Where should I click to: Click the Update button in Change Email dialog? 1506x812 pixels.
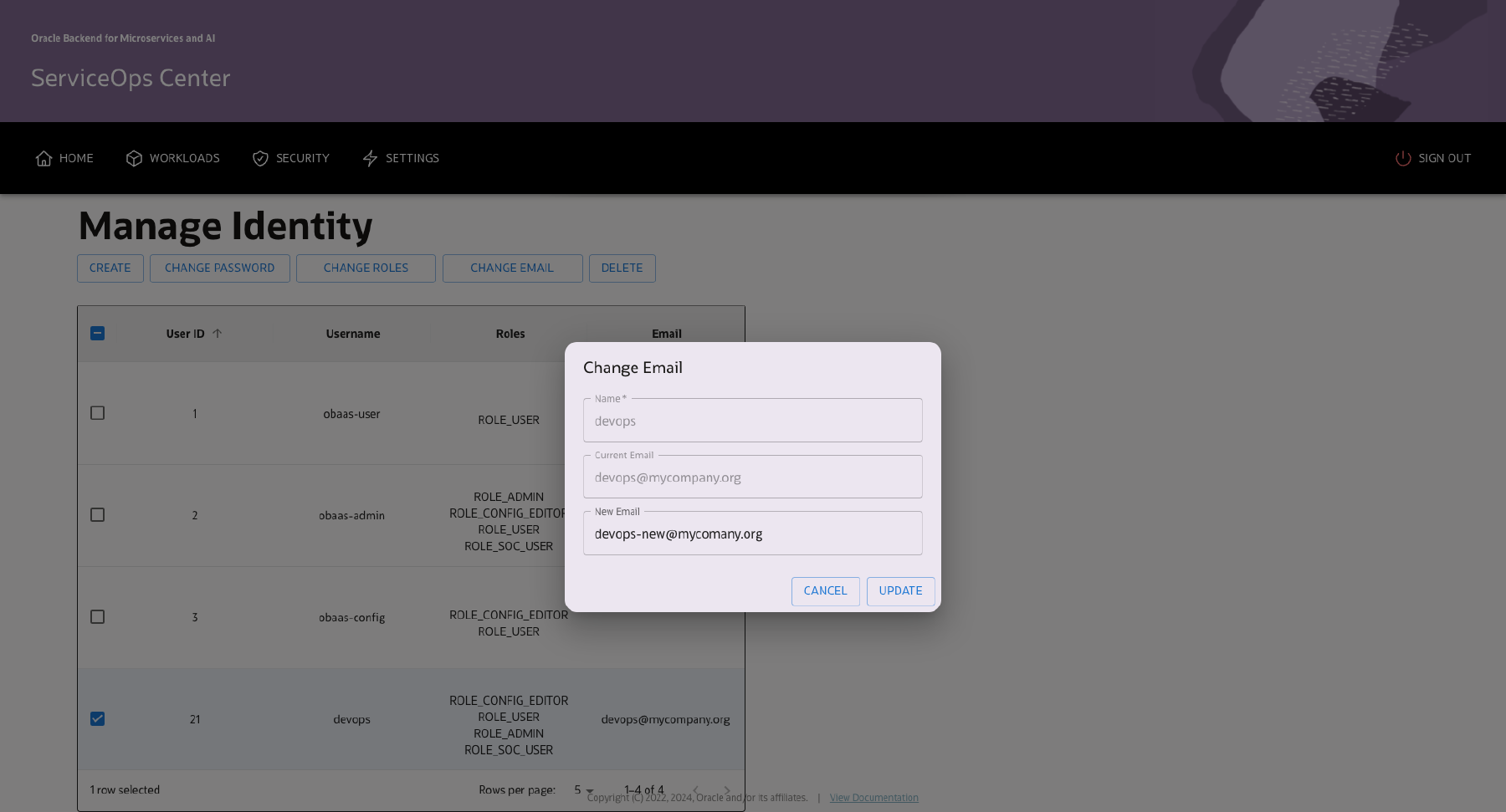pyautogui.click(x=900, y=591)
